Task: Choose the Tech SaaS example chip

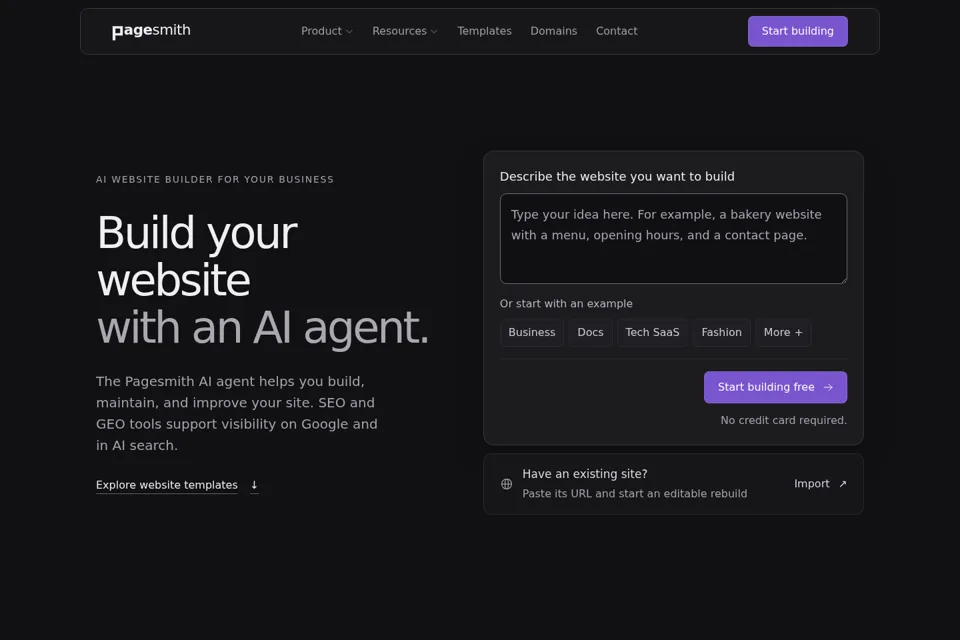Action: click(652, 333)
